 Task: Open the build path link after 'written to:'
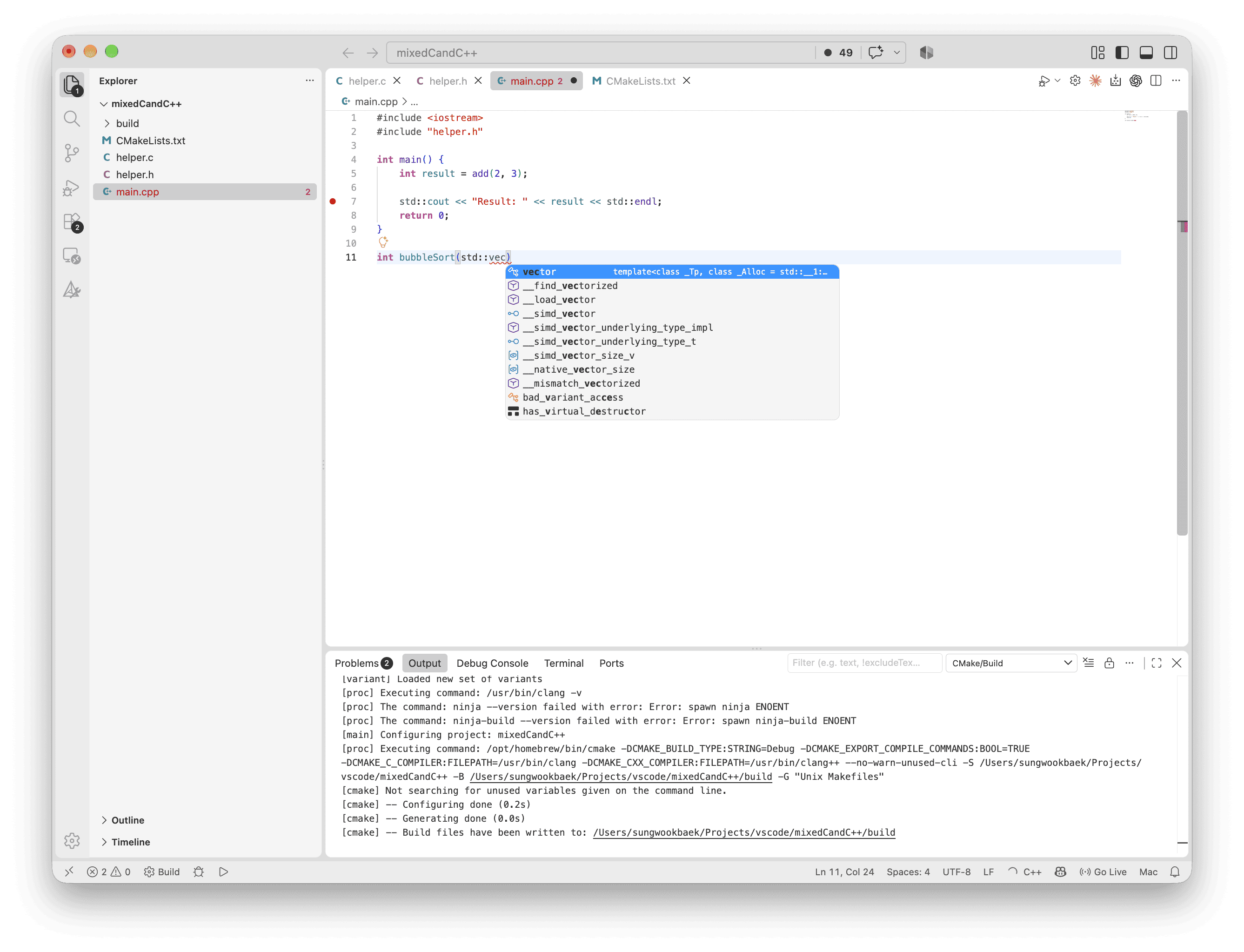coord(744,832)
